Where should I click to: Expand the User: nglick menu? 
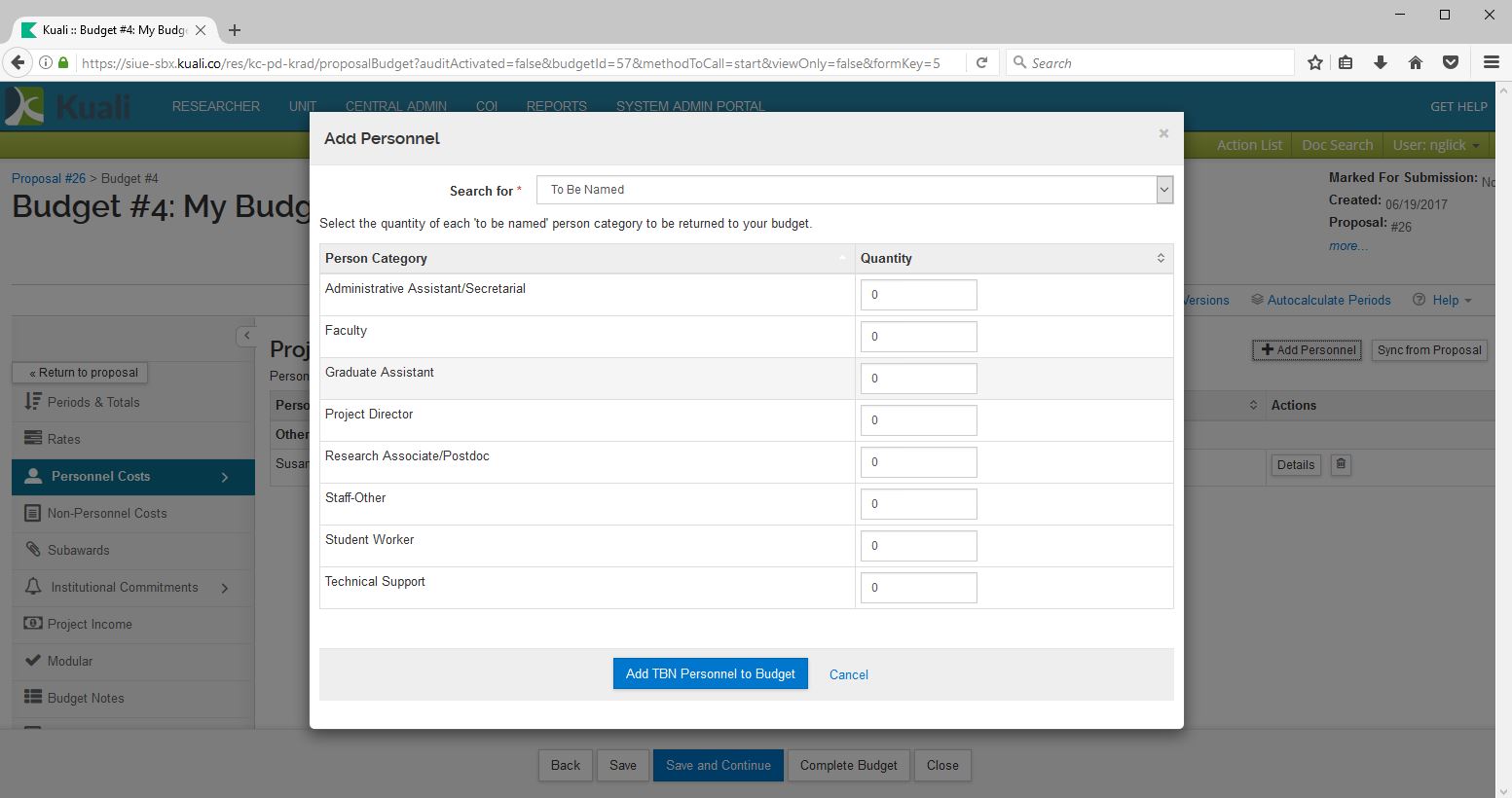1436,145
